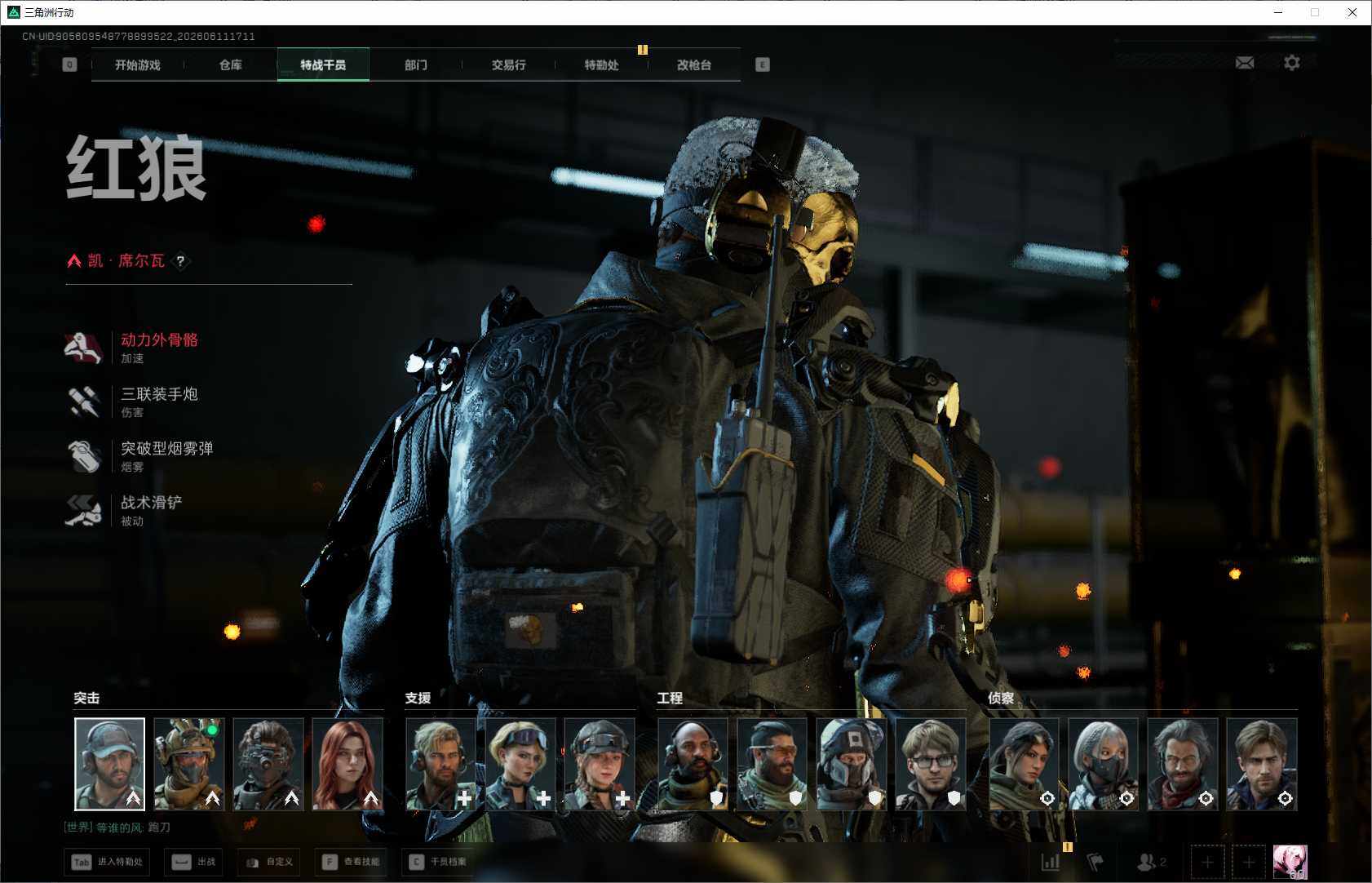Select the red-haired female assault operator
This screenshot has width=1372, height=883.
tap(347, 764)
